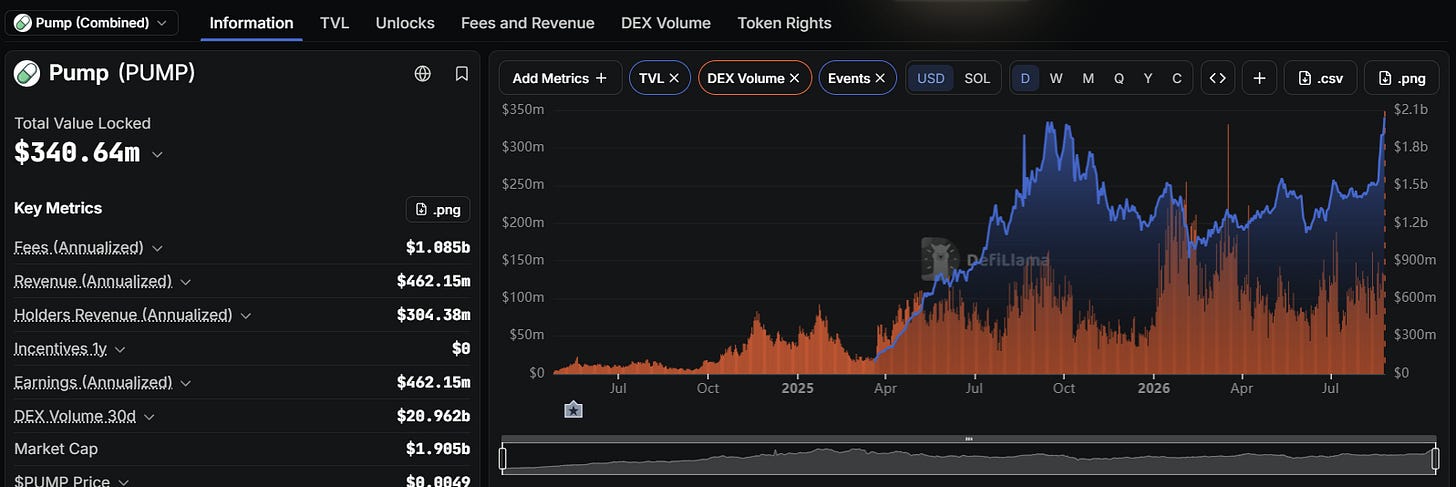Open the embed code icon
Image resolution: width=1456 pixels, height=487 pixels.
[x=1217, y=78]
